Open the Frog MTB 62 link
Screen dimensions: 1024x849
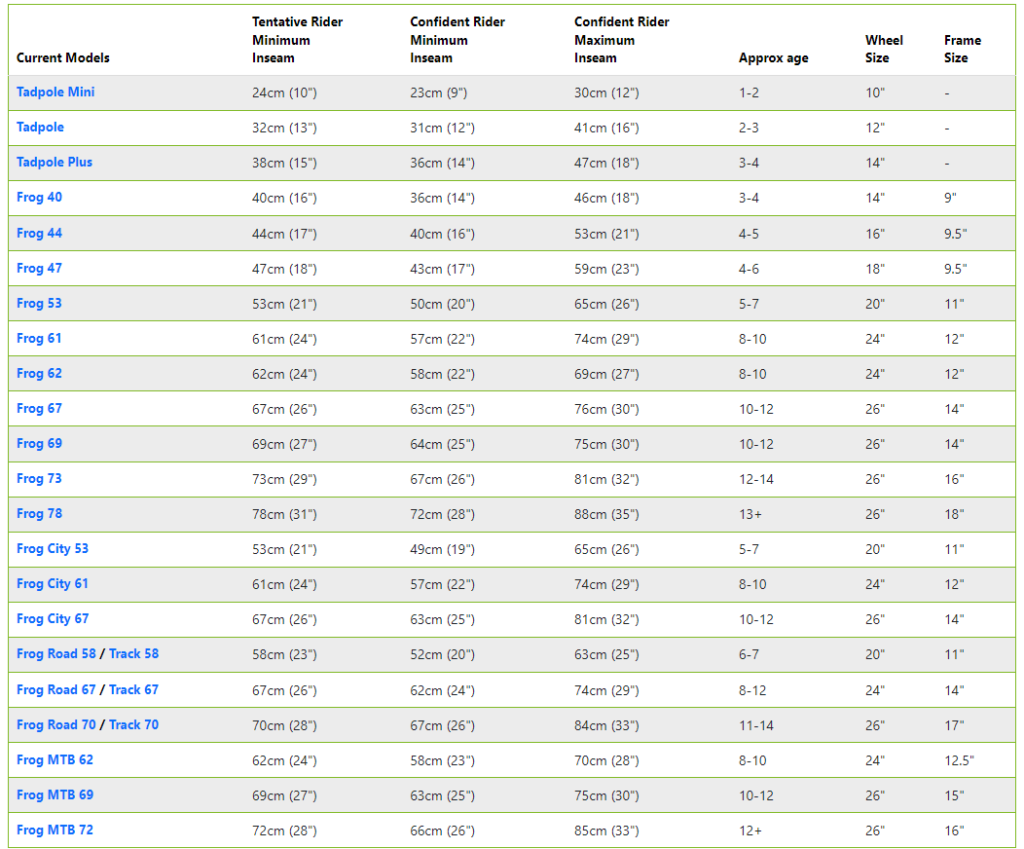click(x=55, y=759)
